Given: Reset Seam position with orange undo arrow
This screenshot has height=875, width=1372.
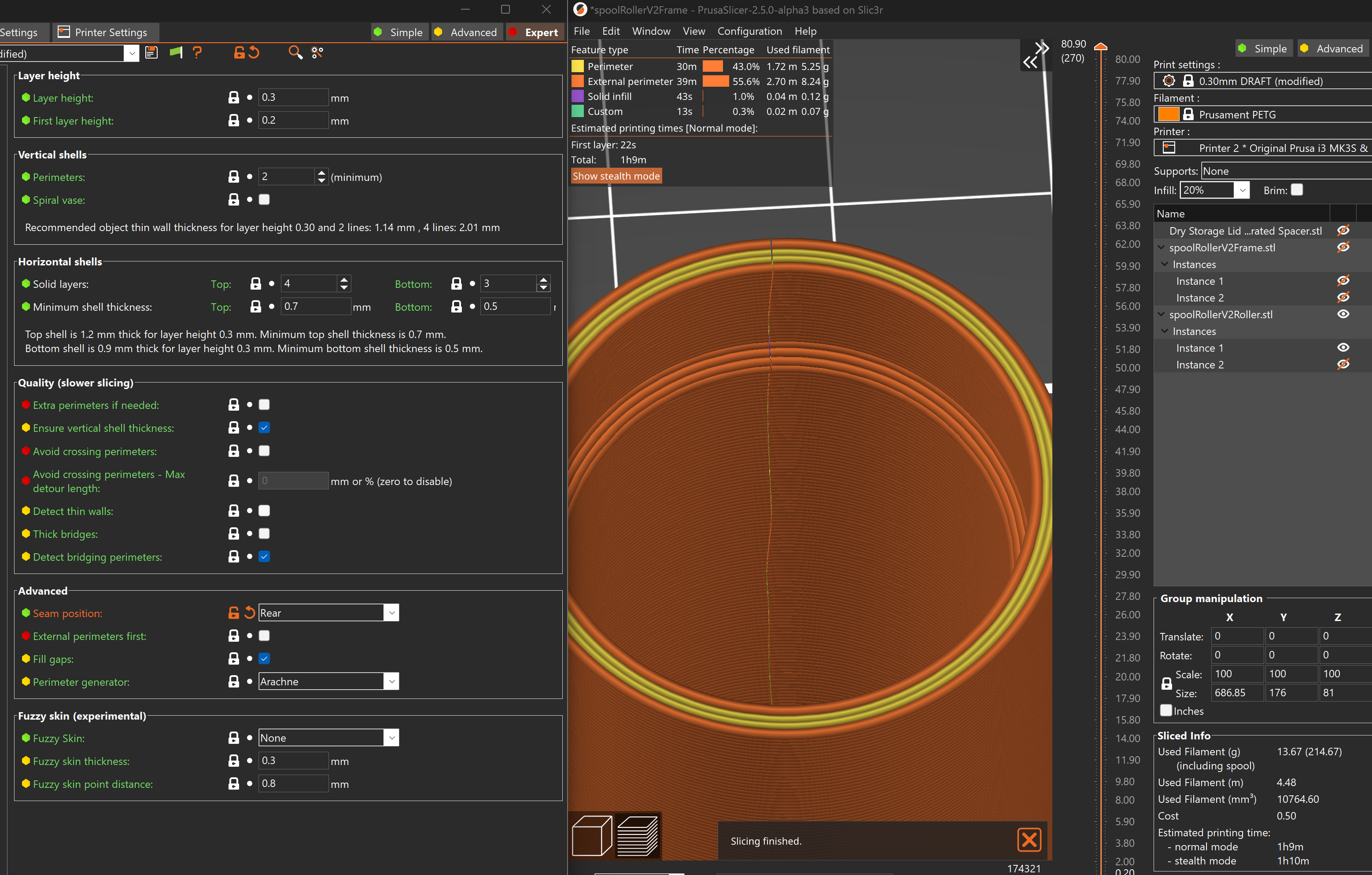Looking at the screenshot, I should tap(250, 613).
